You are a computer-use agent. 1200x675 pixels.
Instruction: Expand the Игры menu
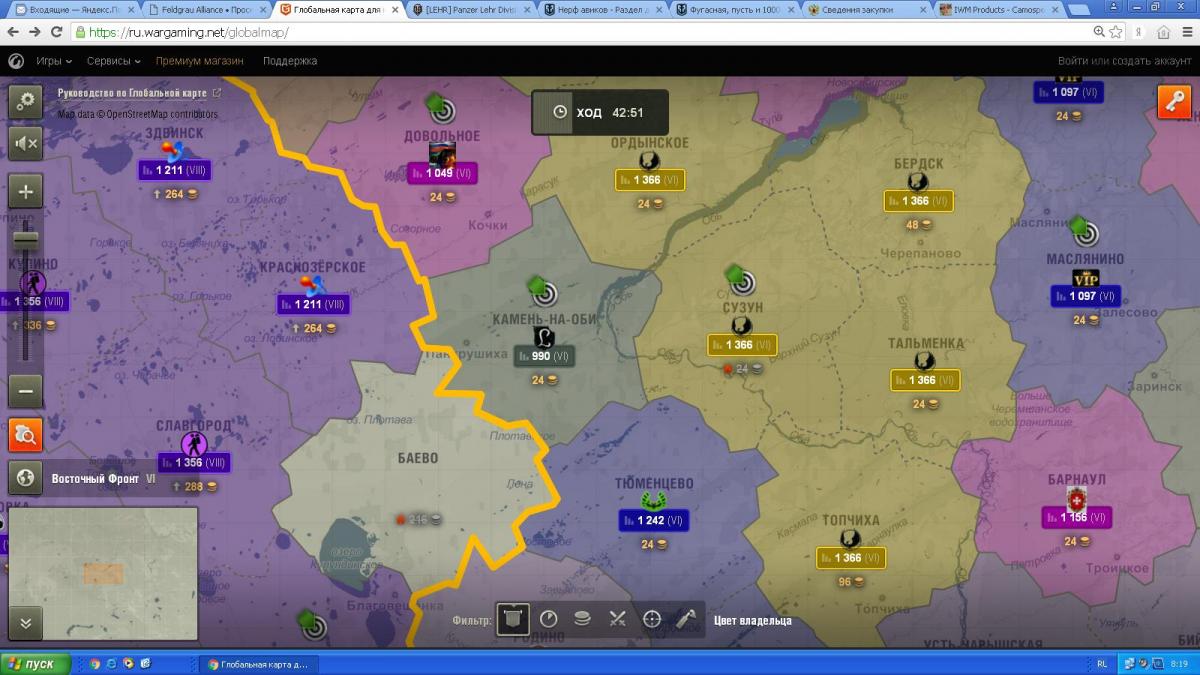tap(54, 61)
